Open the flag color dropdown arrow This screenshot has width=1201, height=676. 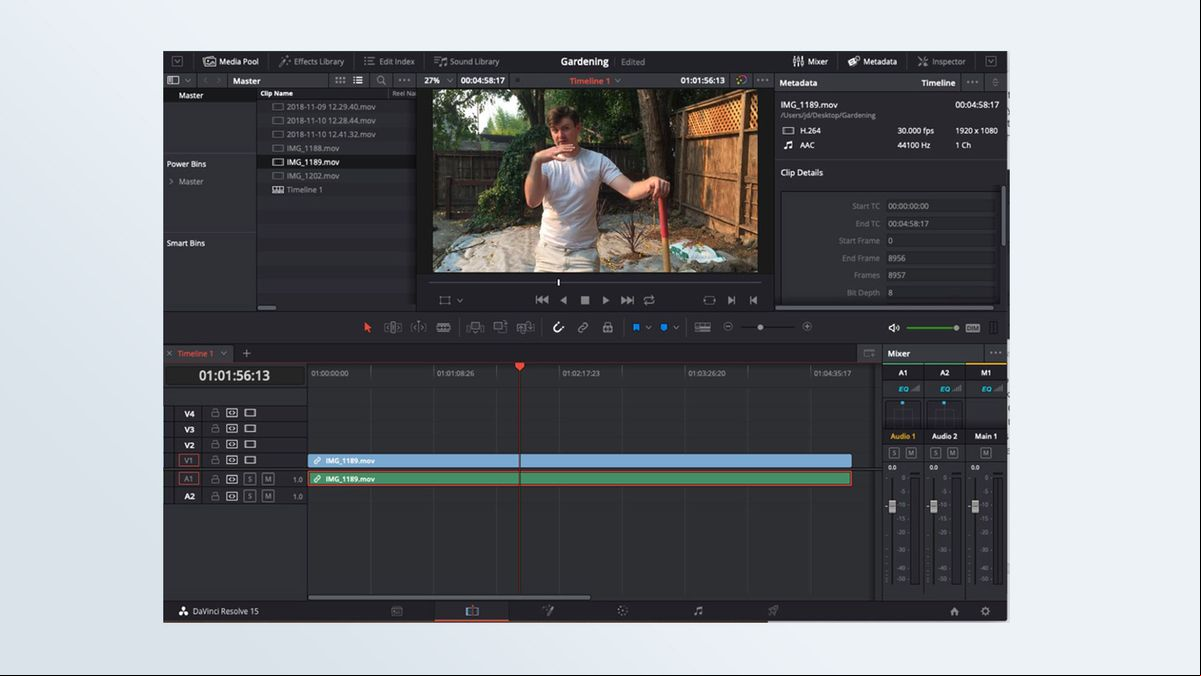(x=648, y=327)
